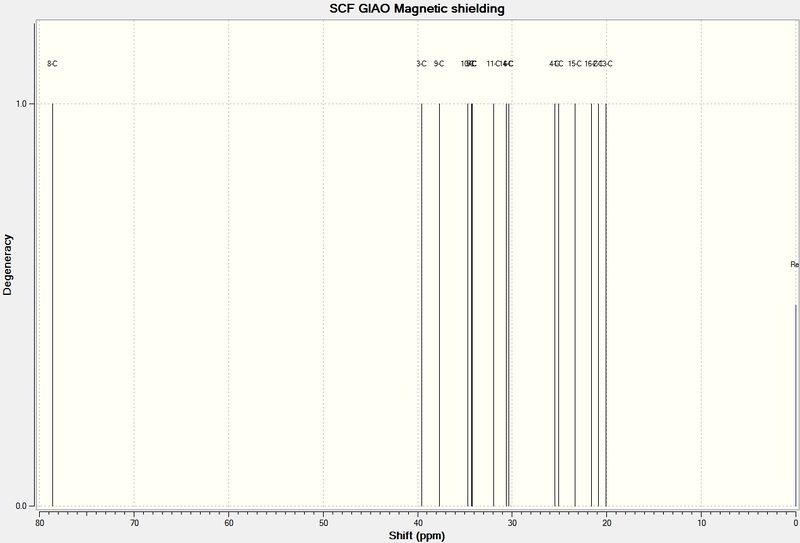Select the '10' x-axis tick label
The width and height of the screenshot is (800, 543).
click(x=701, y=523)
